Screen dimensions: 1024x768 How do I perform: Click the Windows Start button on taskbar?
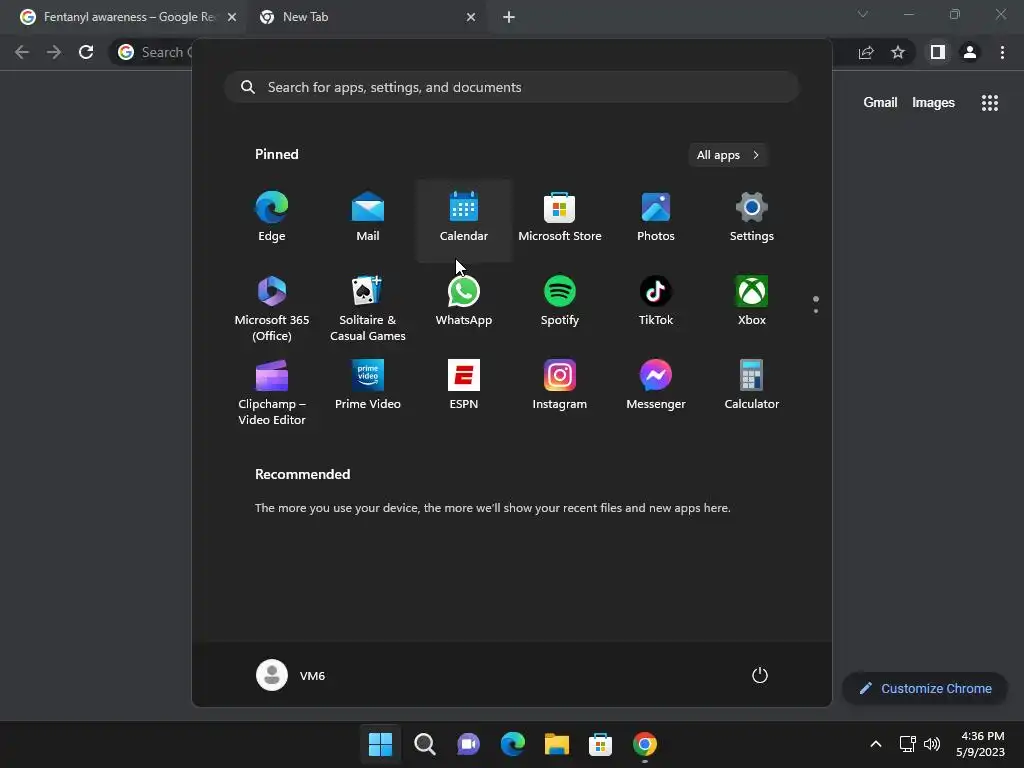[380, 744]
